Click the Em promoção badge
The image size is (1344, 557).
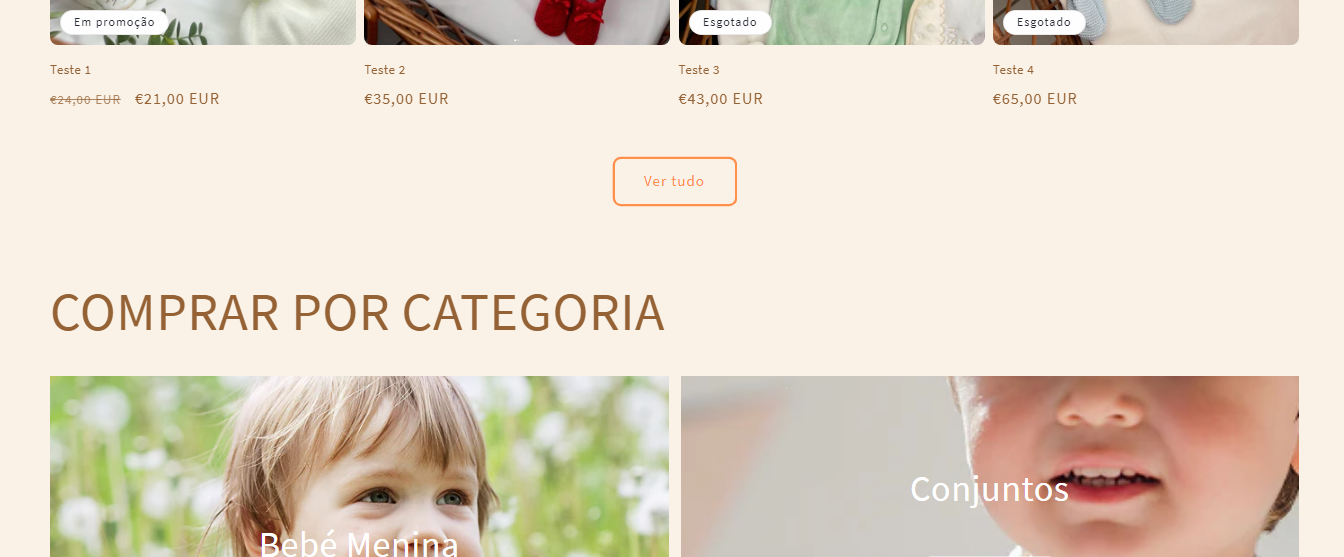pos(114,22)
